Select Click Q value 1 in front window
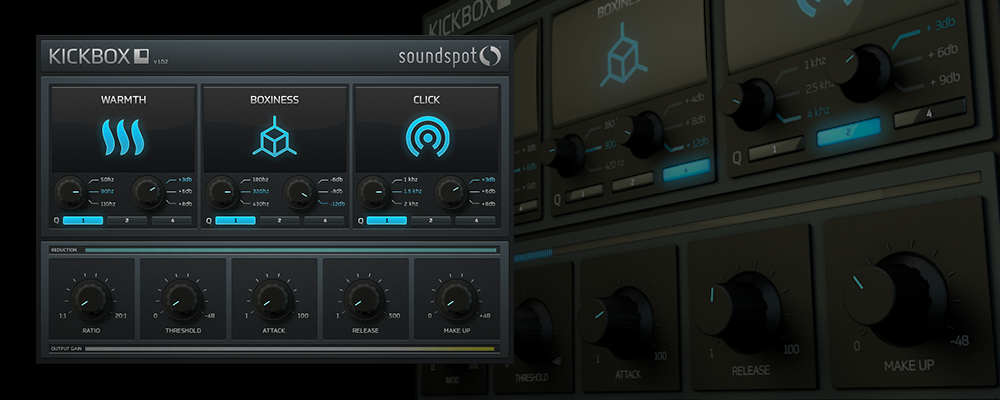The image size is (1000, 400). (x=386, y=220)
